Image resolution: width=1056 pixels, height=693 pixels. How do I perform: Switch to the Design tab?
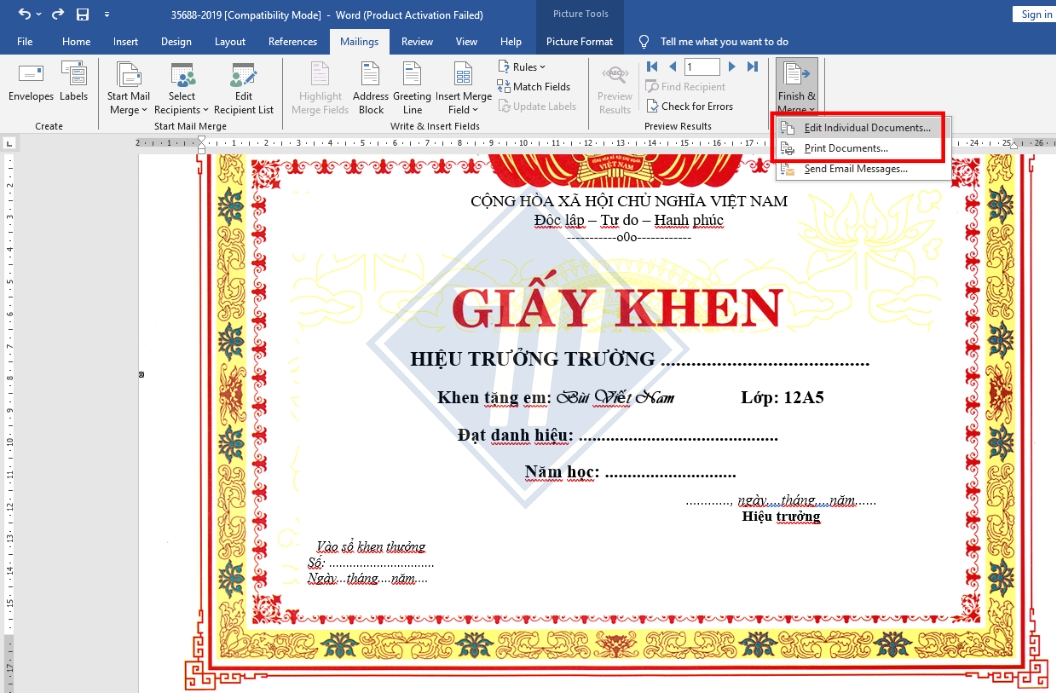(176, 42)
